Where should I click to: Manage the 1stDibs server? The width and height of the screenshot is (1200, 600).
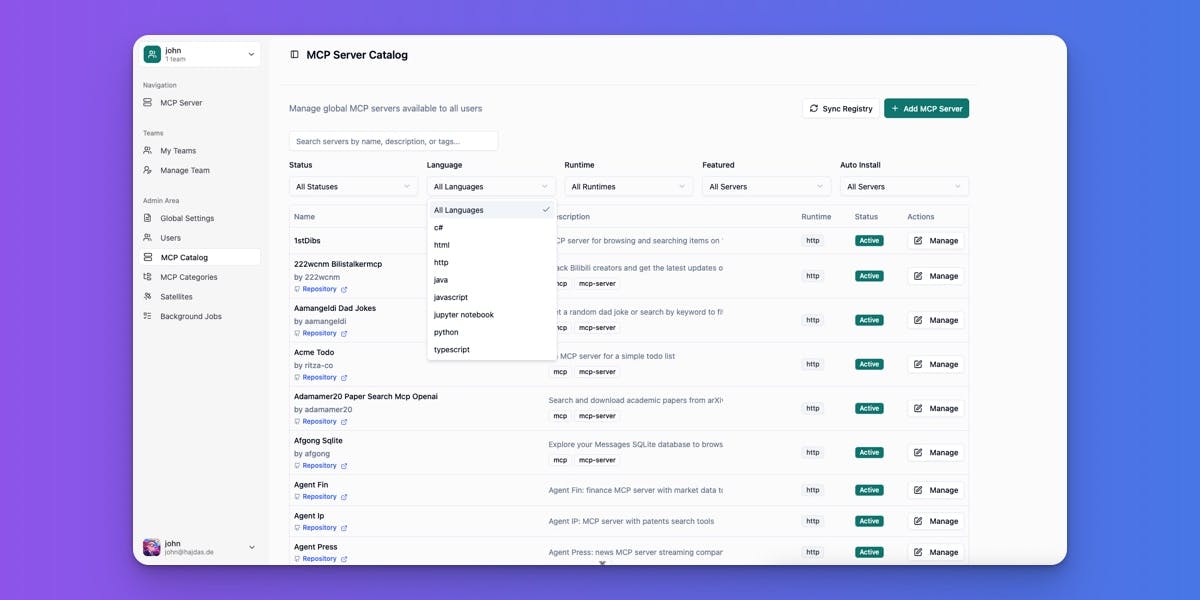click(935, 240)
